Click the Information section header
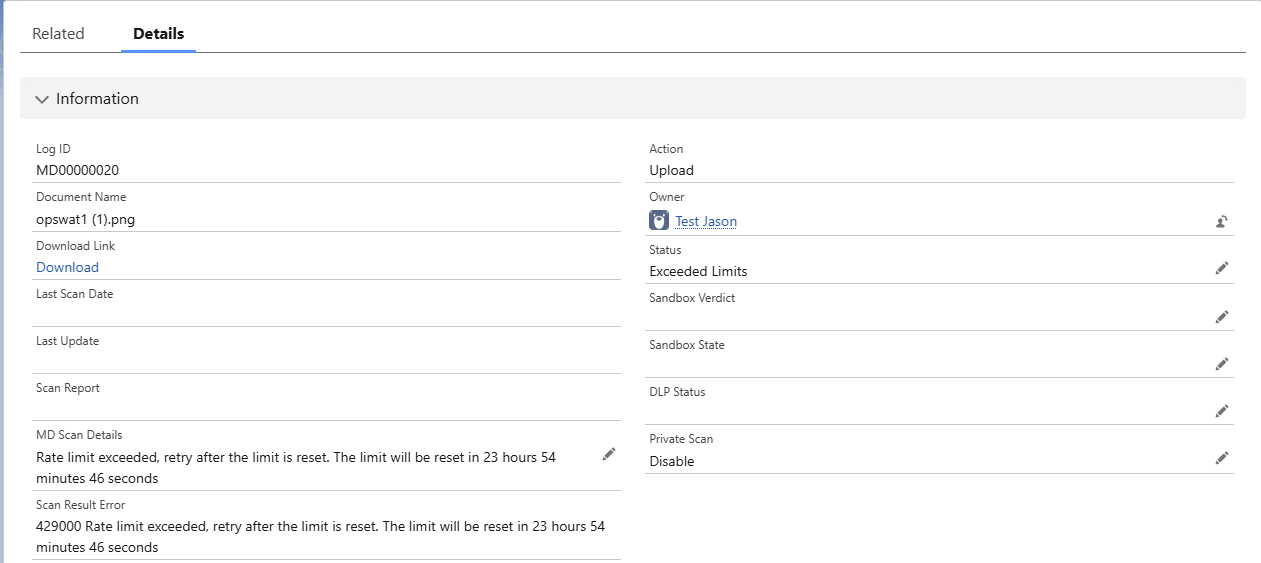The image size is (1261, 563). 633,99
